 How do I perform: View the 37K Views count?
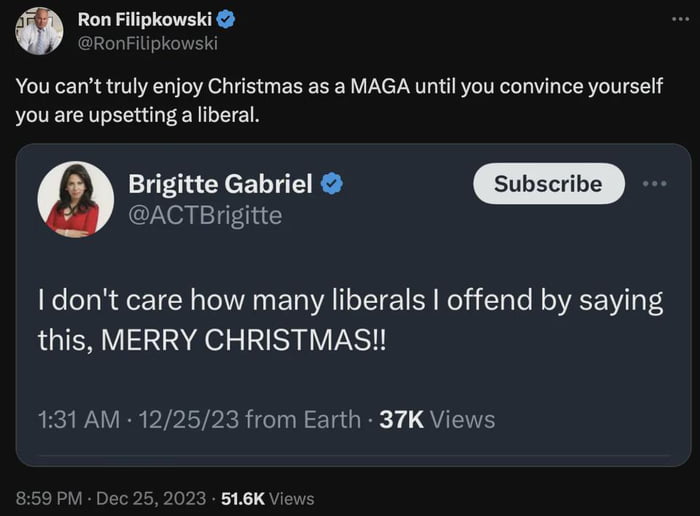point(437,419)
